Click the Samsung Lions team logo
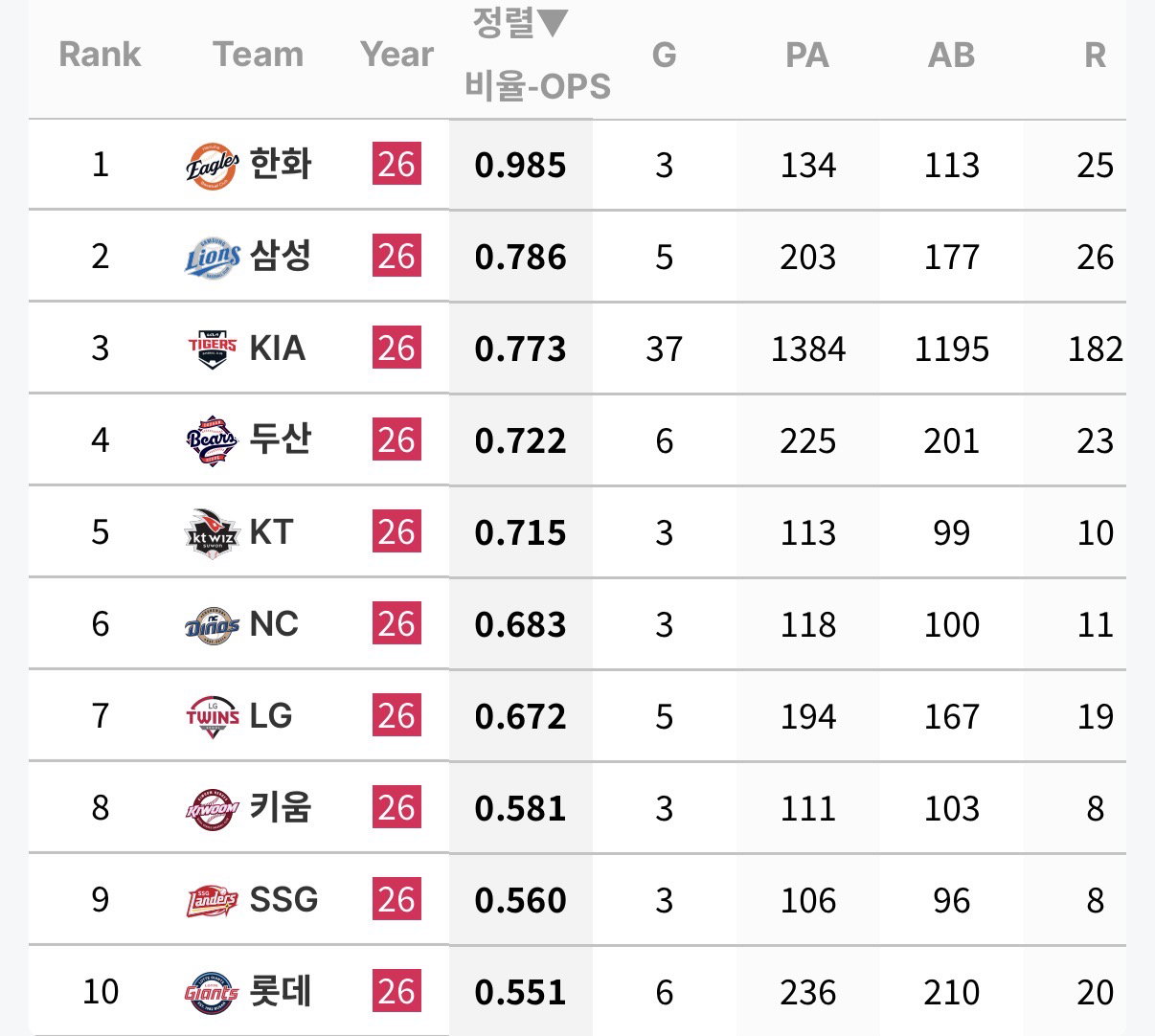 [212, 257]
